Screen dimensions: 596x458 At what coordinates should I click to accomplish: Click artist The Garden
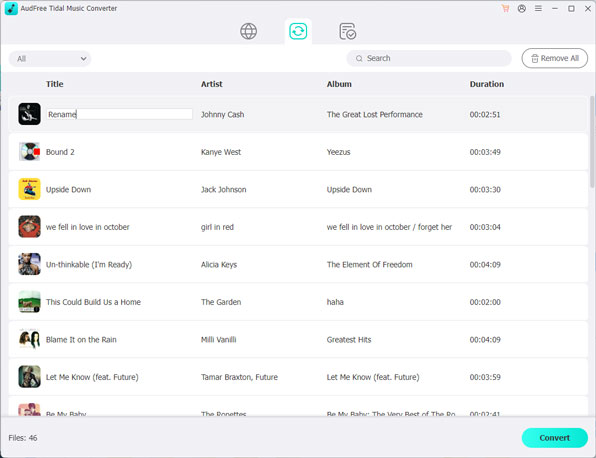point(221,302)
